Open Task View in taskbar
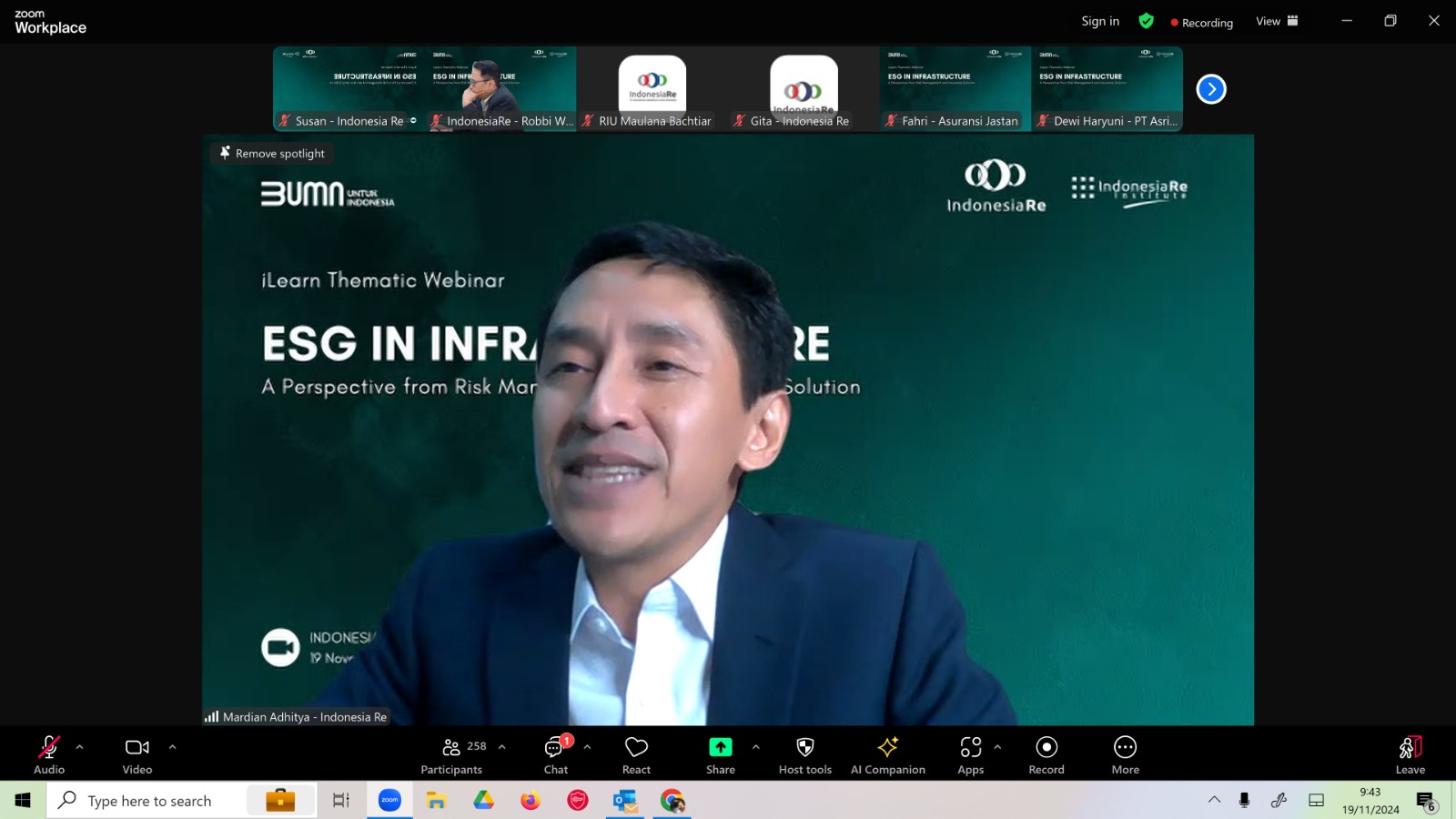Image resolution: width=1456 pixels, height=819 pixels. coord(341,800)
